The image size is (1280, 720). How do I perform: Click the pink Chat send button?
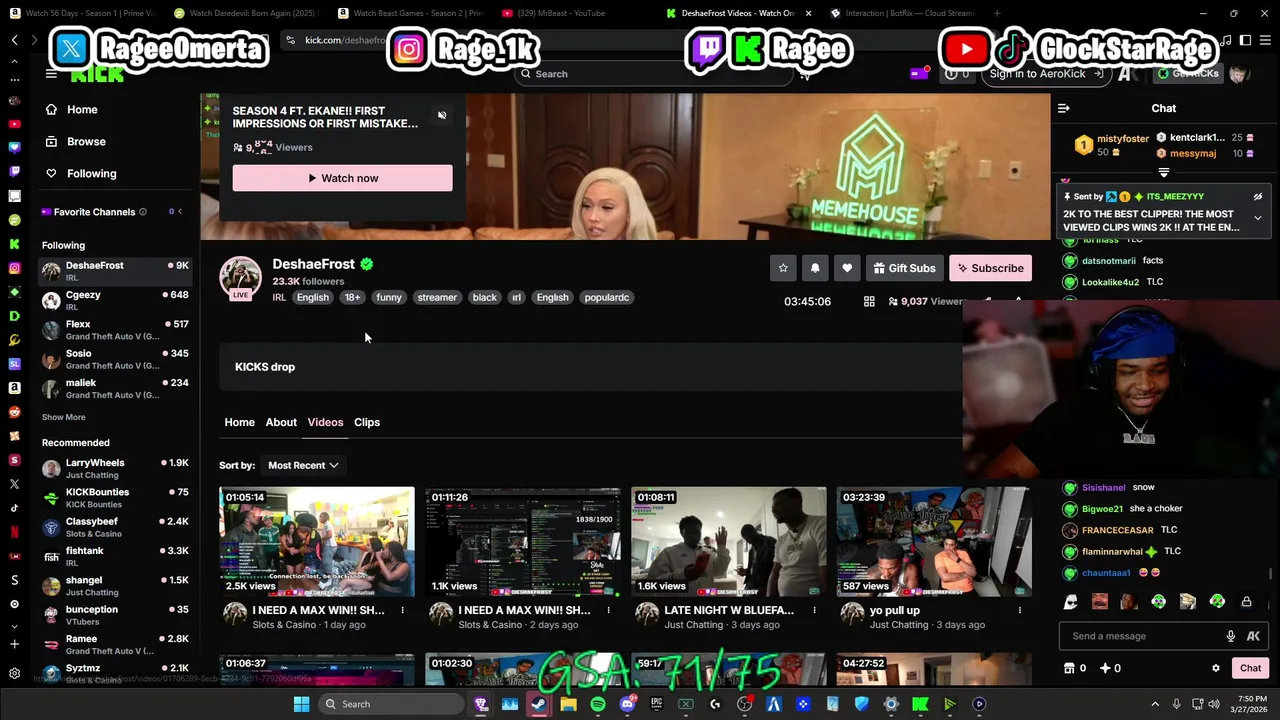[1250, 668]
